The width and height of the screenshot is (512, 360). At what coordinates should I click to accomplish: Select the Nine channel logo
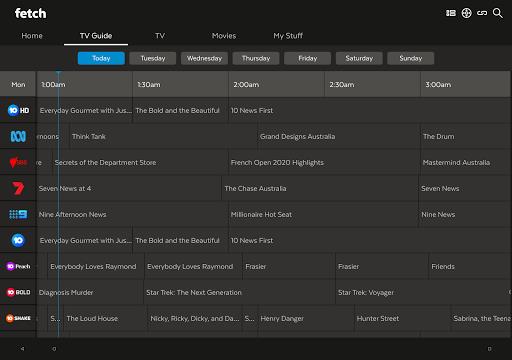(x=18, y=214)
